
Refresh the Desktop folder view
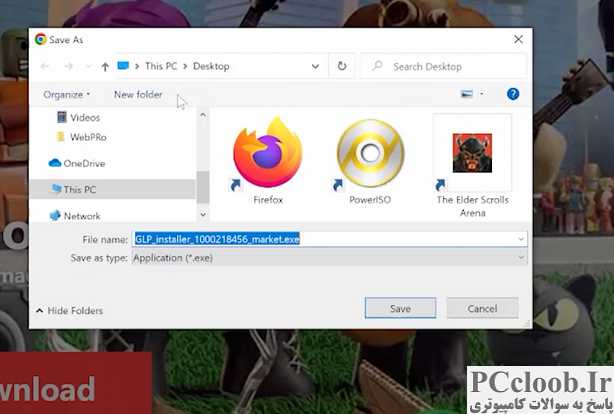342,66
